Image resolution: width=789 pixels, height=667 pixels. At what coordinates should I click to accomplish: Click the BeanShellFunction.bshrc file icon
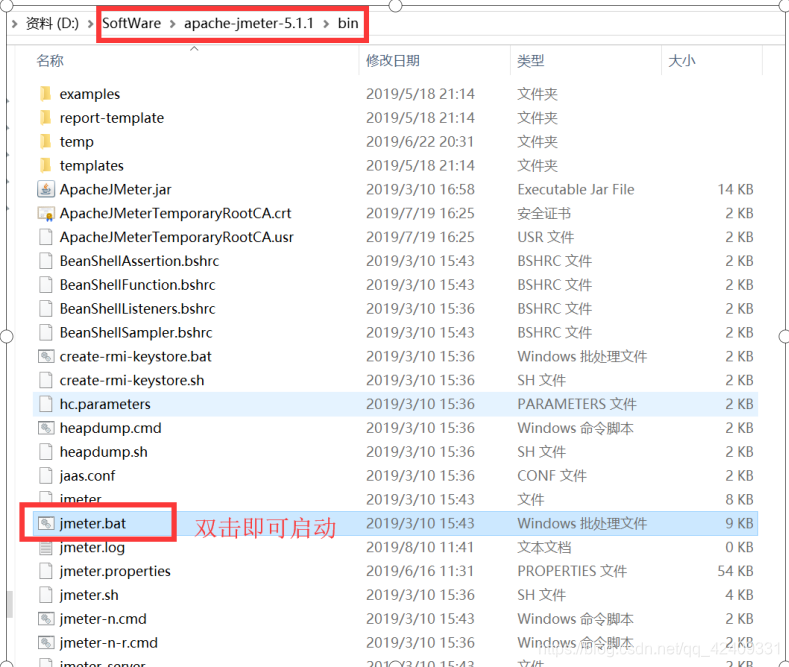pos(46,285)
